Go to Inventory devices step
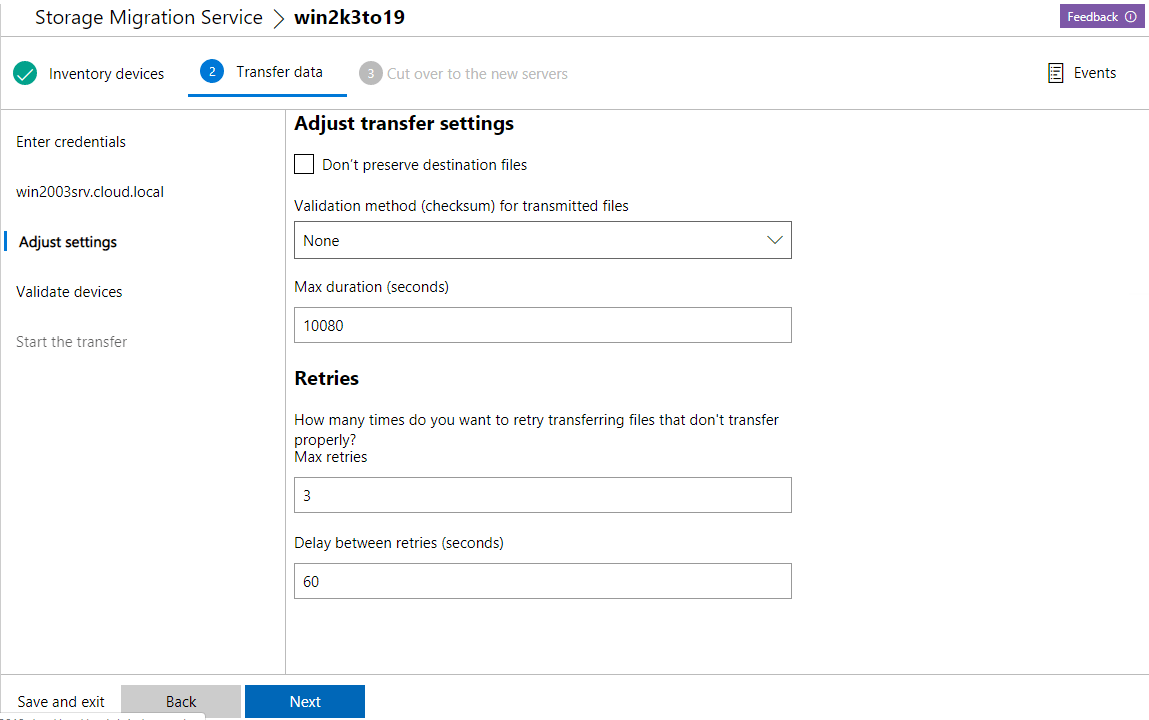 tap(106, 73)
